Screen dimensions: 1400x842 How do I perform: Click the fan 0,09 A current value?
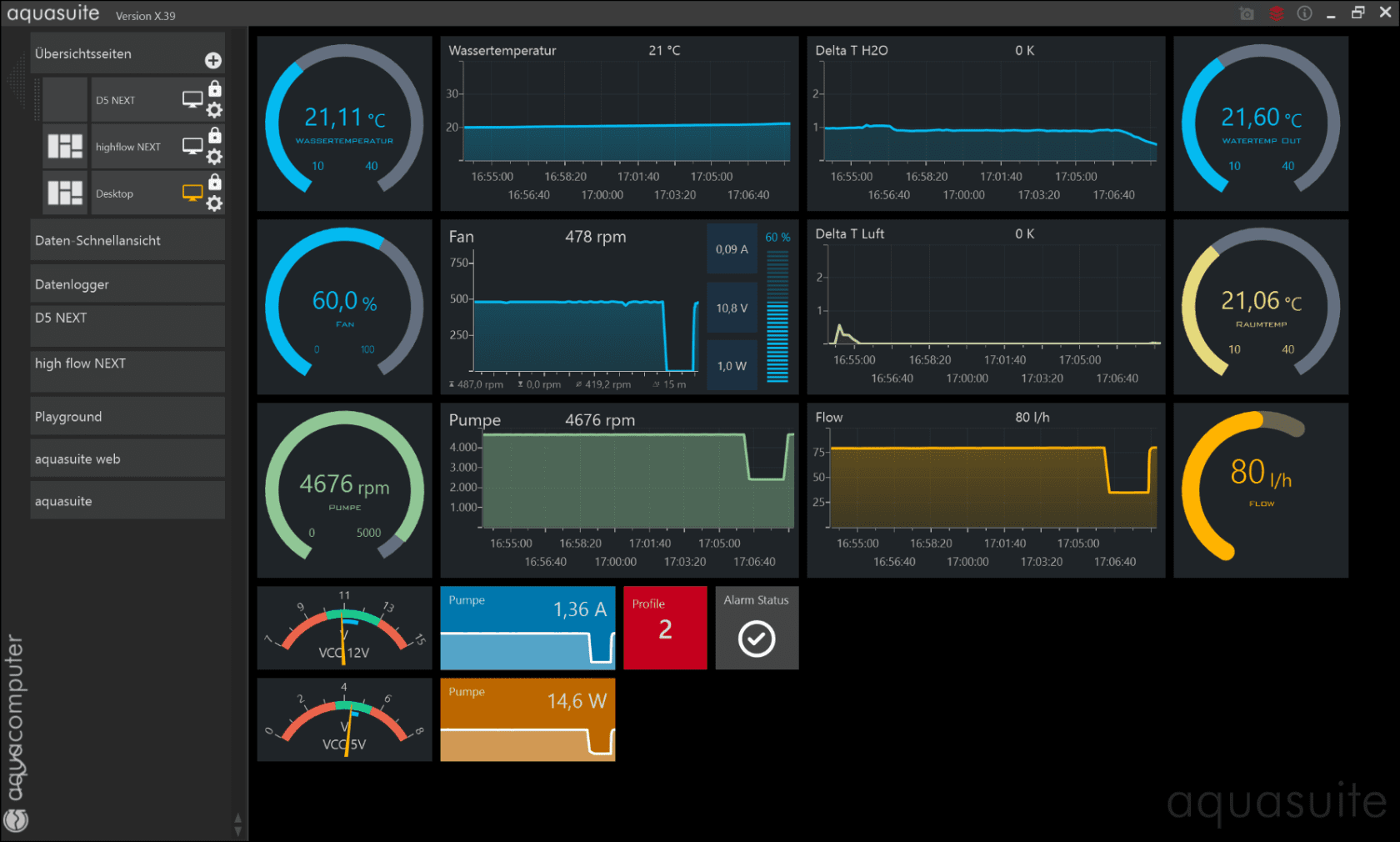pos(732,249)
